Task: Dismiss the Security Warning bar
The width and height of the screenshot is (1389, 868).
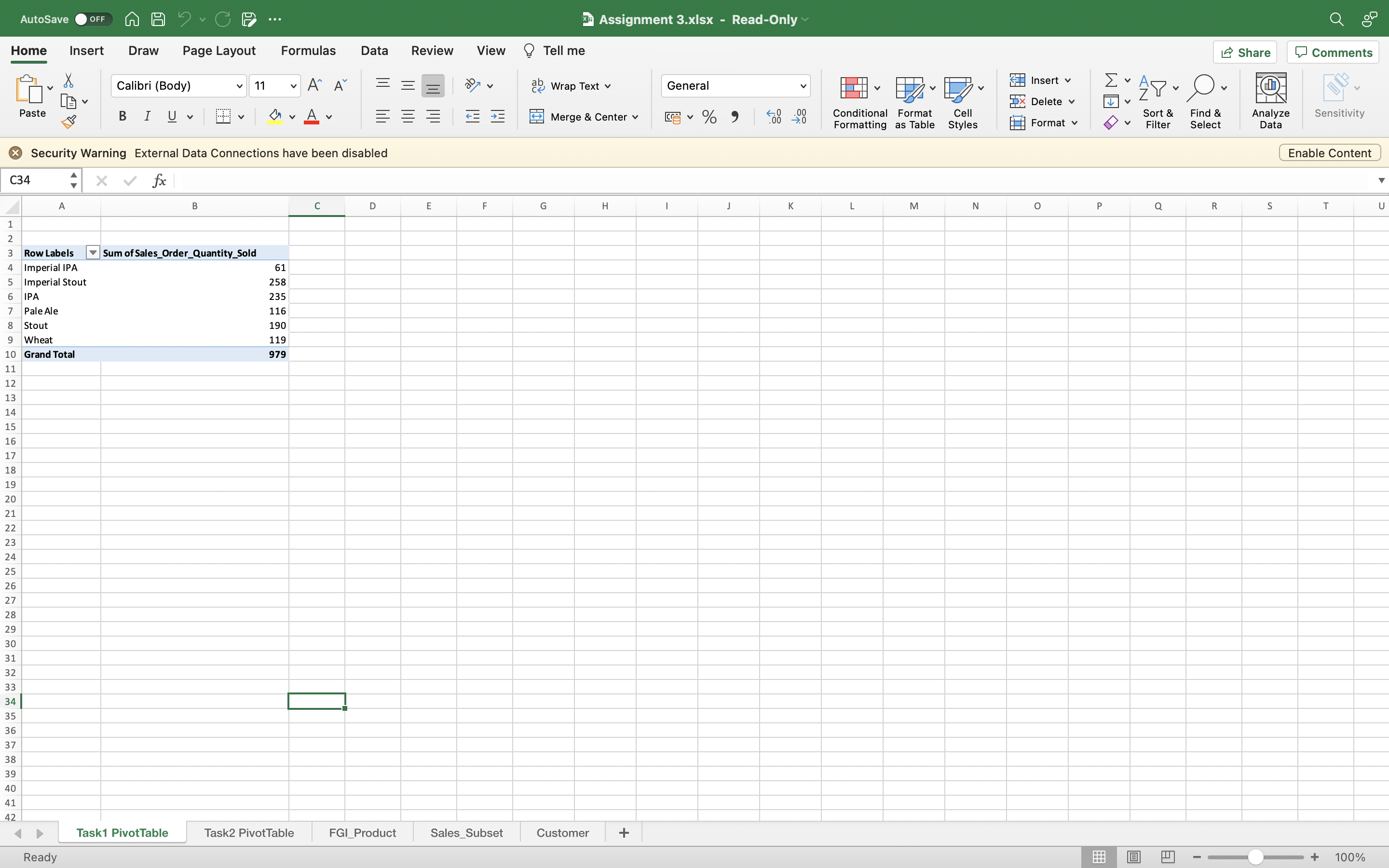Action: (x=15, y=152)
